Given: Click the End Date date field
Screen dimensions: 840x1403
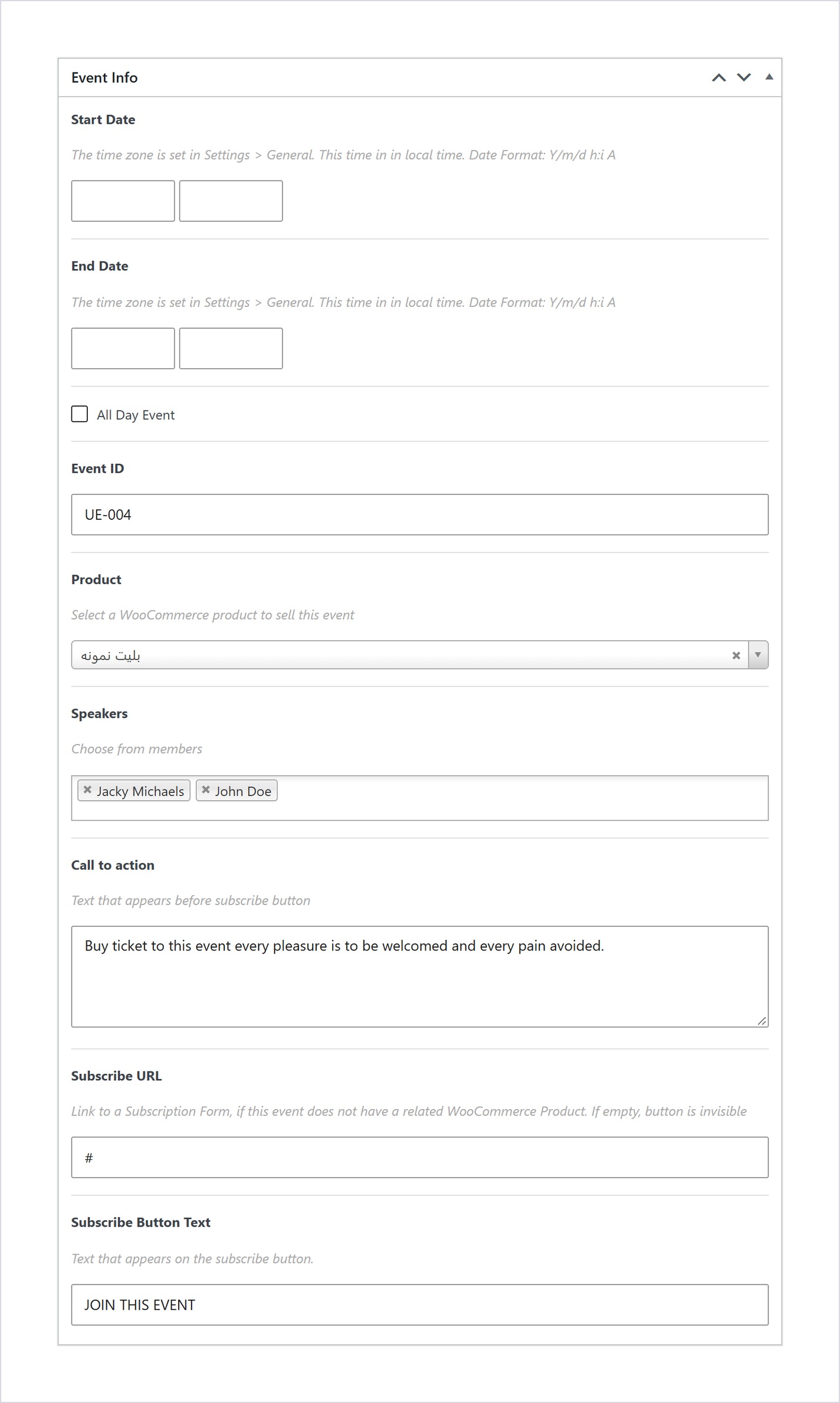Looking at the screenshot, I should coord(123,348).
